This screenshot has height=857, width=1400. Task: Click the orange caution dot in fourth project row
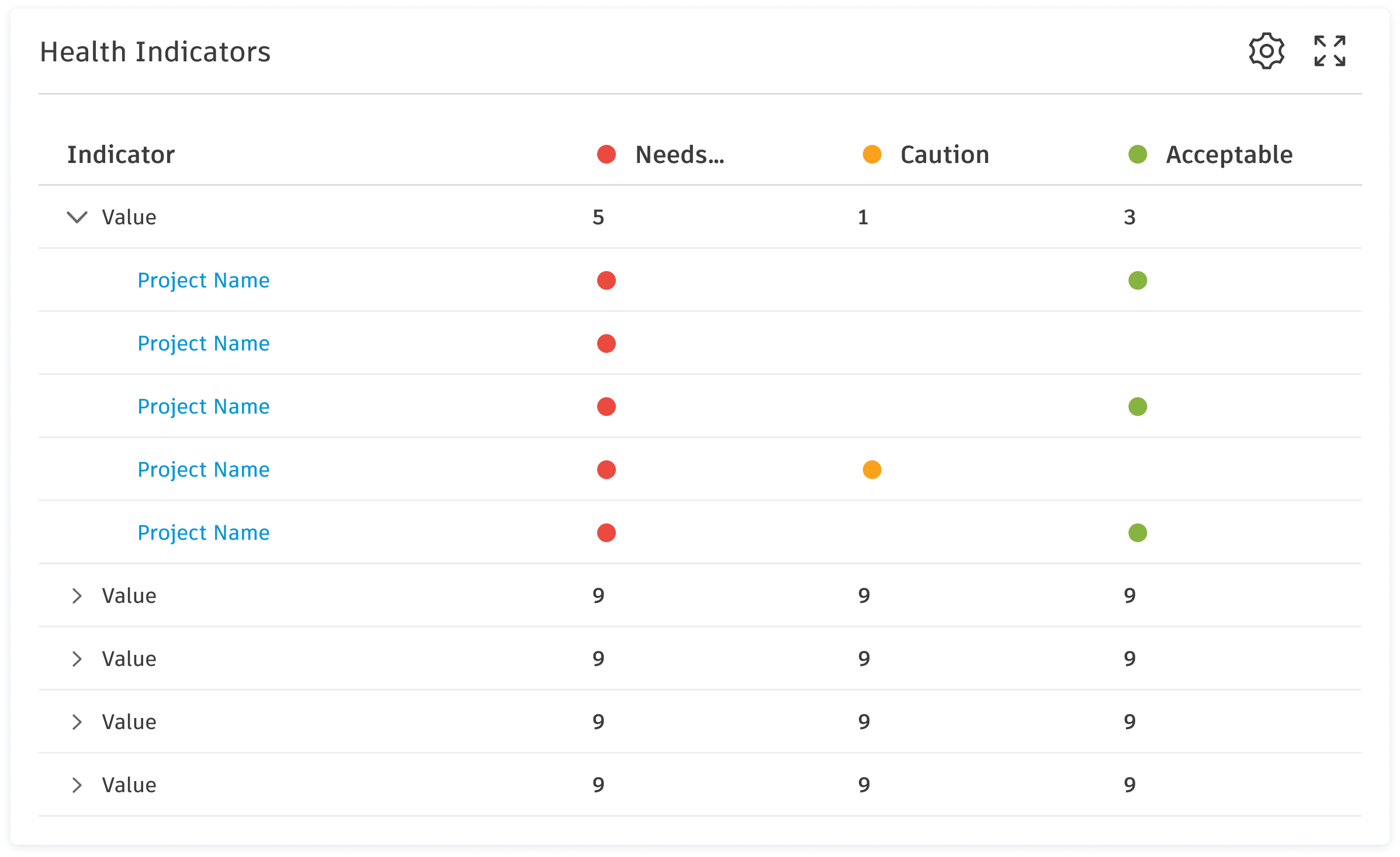[x=872, y=470]
